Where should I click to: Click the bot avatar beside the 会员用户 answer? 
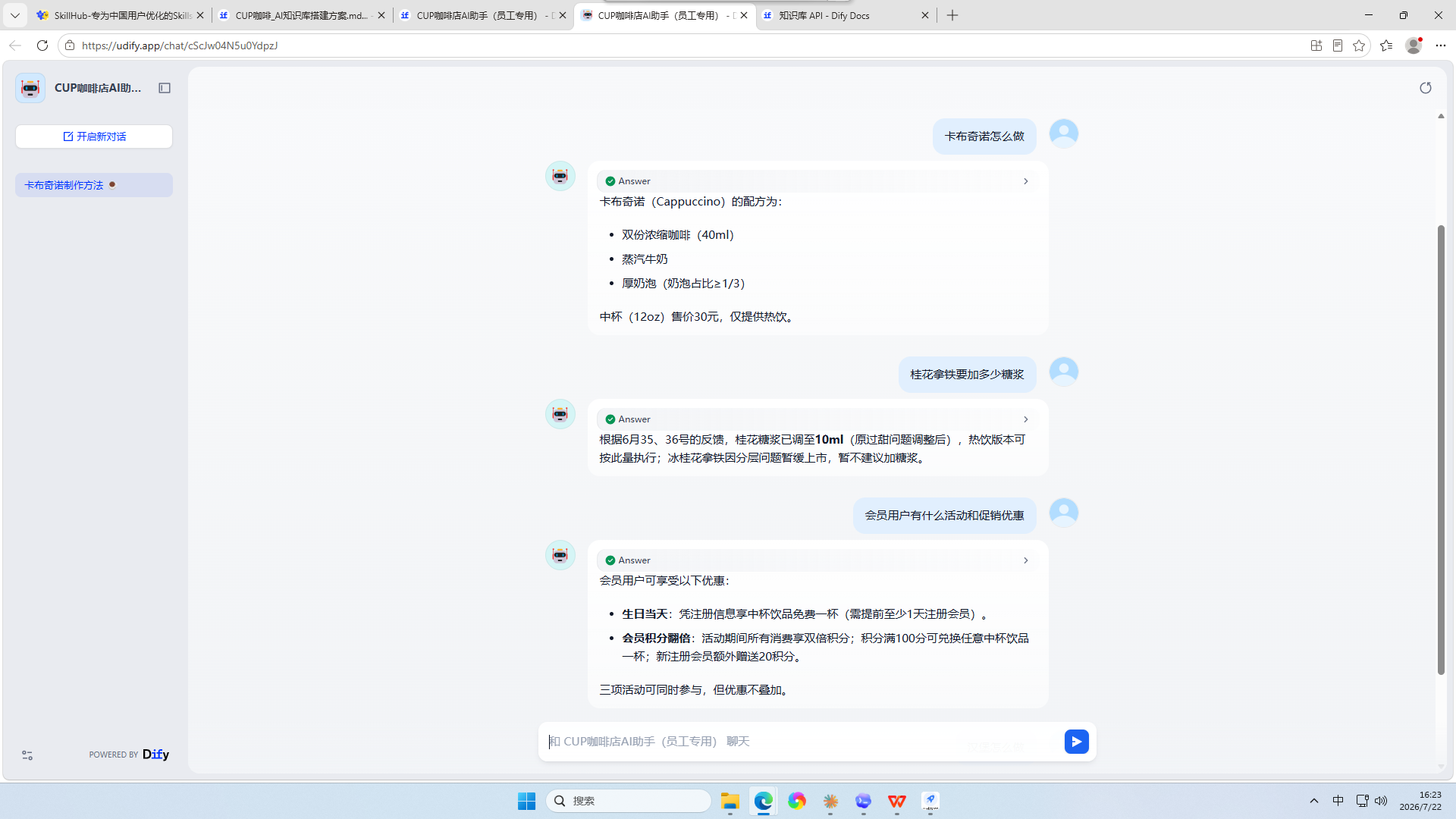[x=560, y=555]
